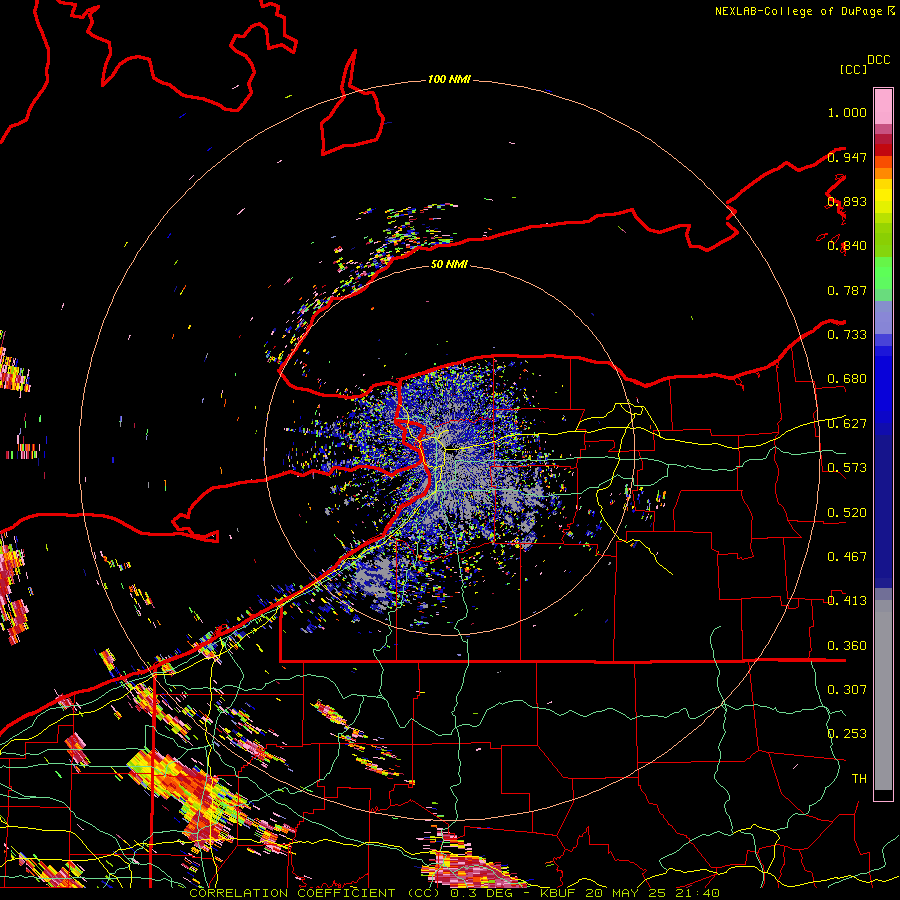Image resolution: width=900 pixels, height=900 pixels.
Task: Select the 0.520 legend value
Action: coord(847,513)
